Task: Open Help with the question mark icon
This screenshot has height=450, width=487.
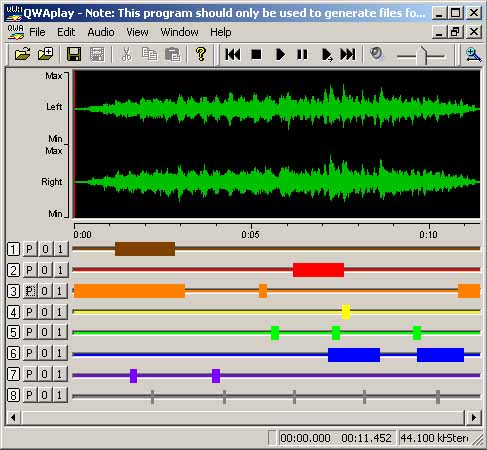Action: click(201, 54)
